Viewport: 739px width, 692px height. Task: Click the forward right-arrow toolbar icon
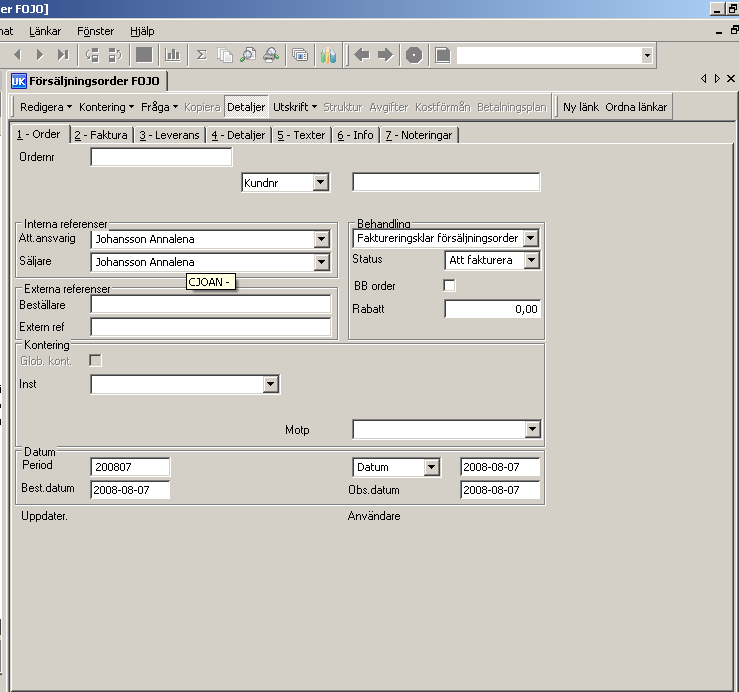[x=385, y=55]
